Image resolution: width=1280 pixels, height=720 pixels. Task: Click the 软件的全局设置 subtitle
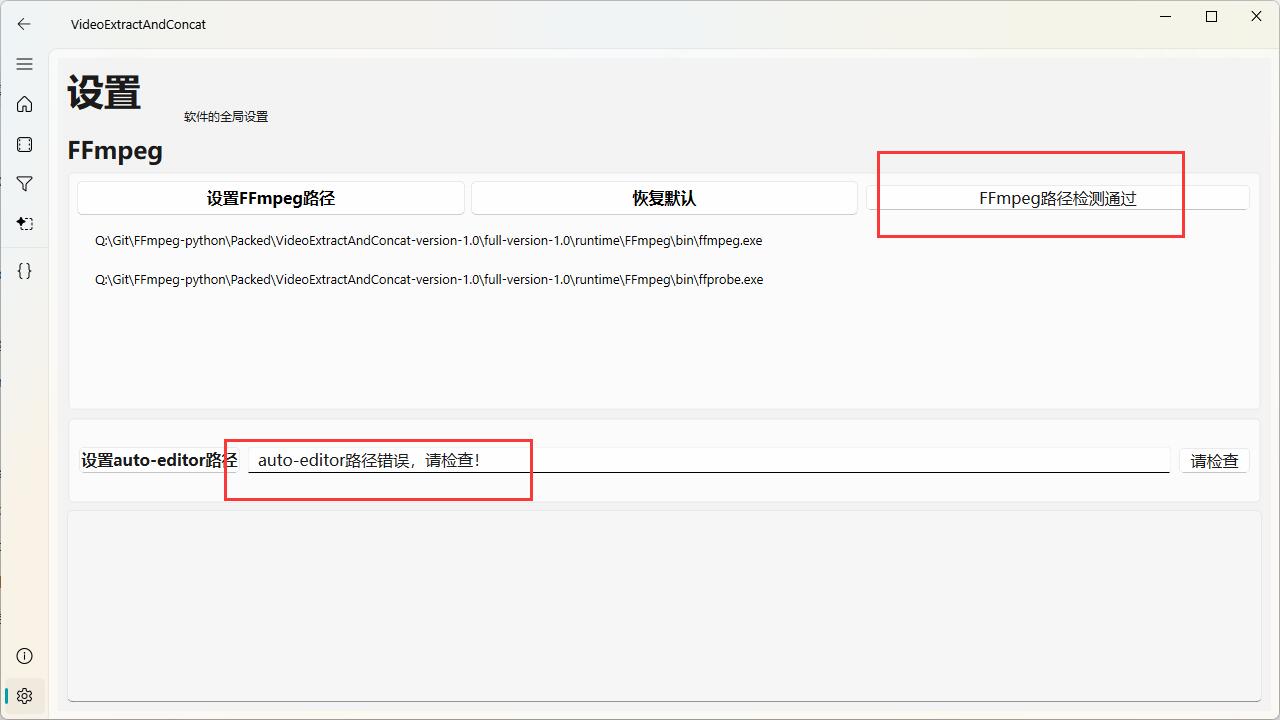pyautogui.click(x=226, y=117)
